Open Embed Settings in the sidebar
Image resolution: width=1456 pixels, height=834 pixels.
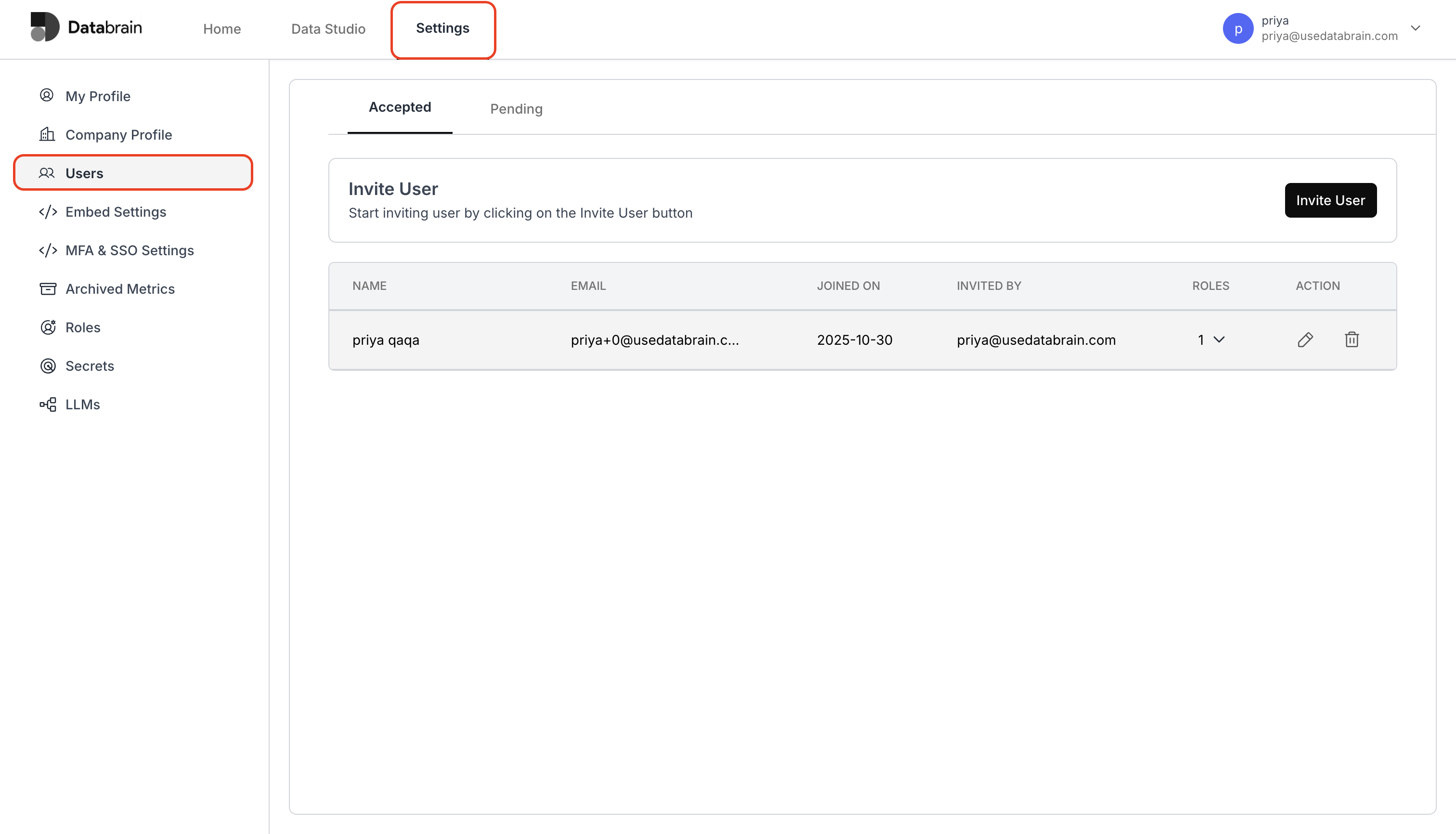tap(115, 212)
